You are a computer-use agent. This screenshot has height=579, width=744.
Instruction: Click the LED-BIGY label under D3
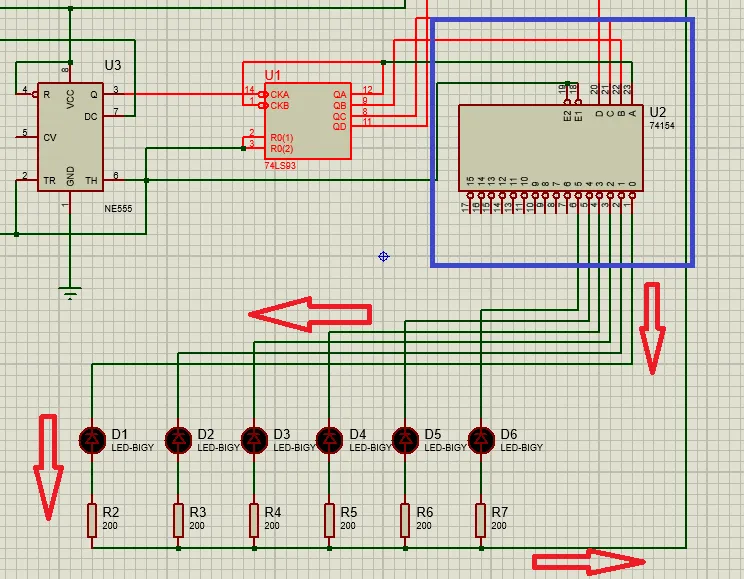(x=294, y=448)
